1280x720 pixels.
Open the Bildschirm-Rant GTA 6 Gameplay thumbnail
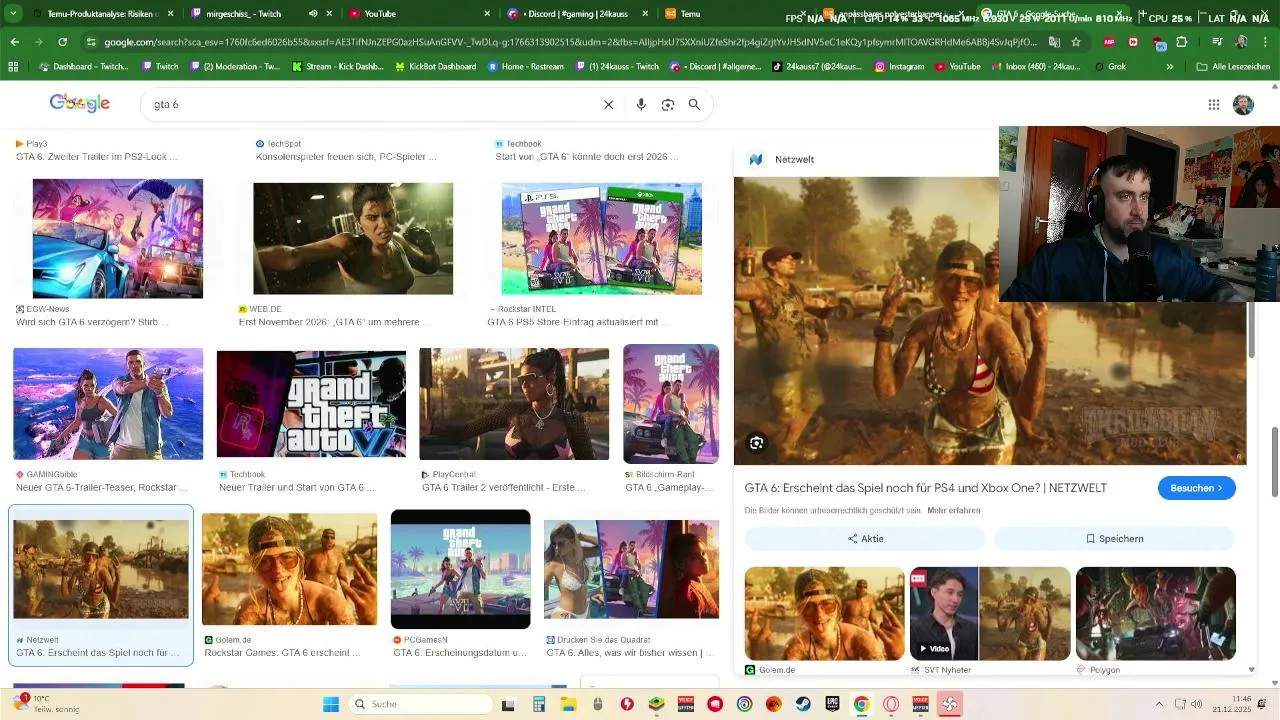pos(671,404)
